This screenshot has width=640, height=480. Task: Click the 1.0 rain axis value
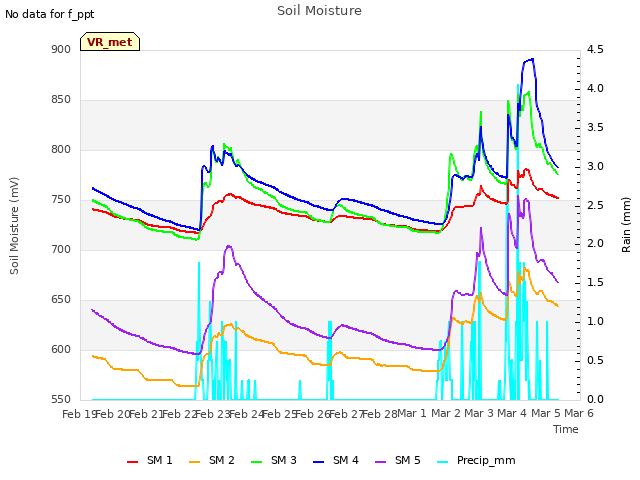(595, 322)
